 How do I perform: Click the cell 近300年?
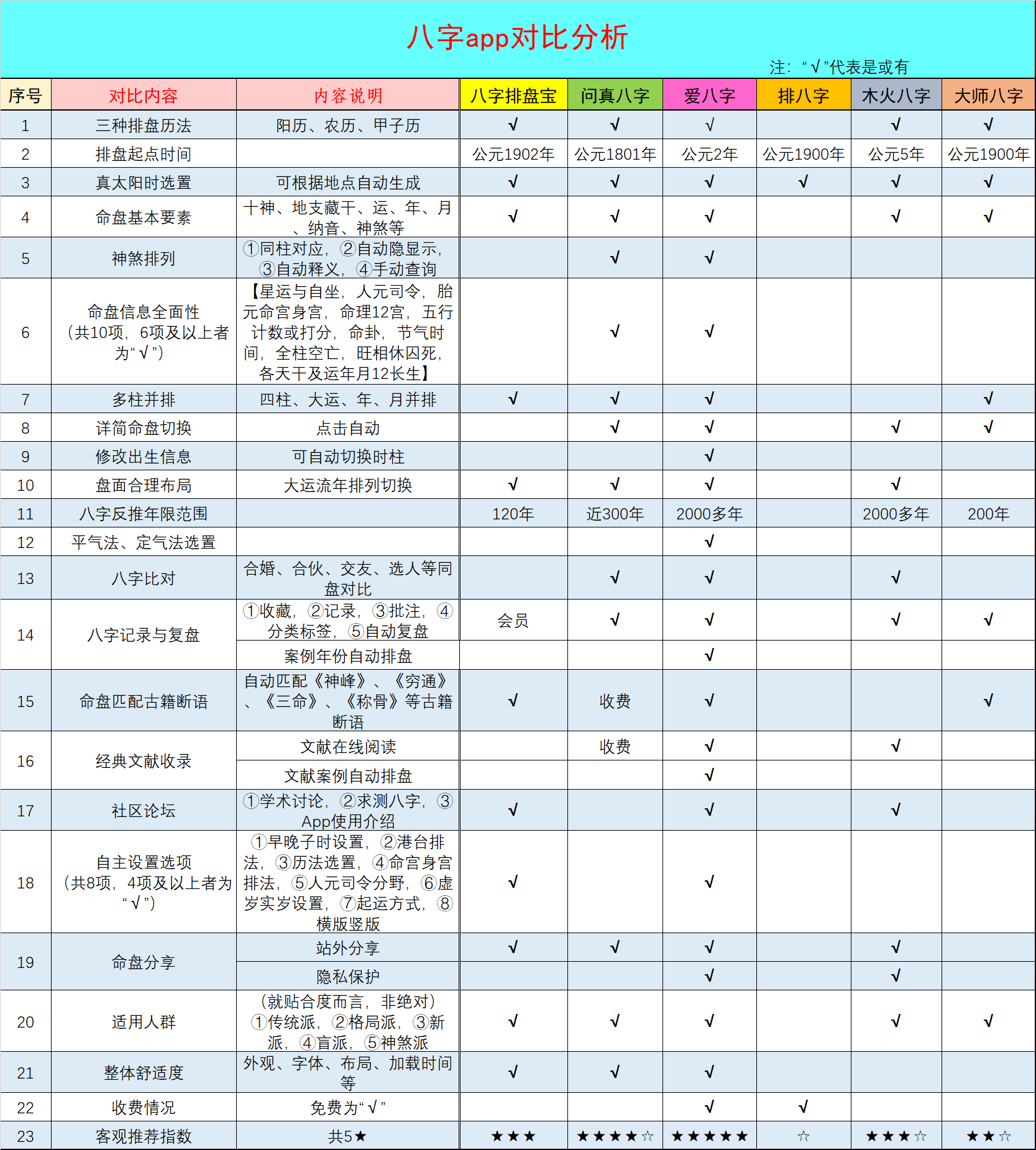pos(615,513)
